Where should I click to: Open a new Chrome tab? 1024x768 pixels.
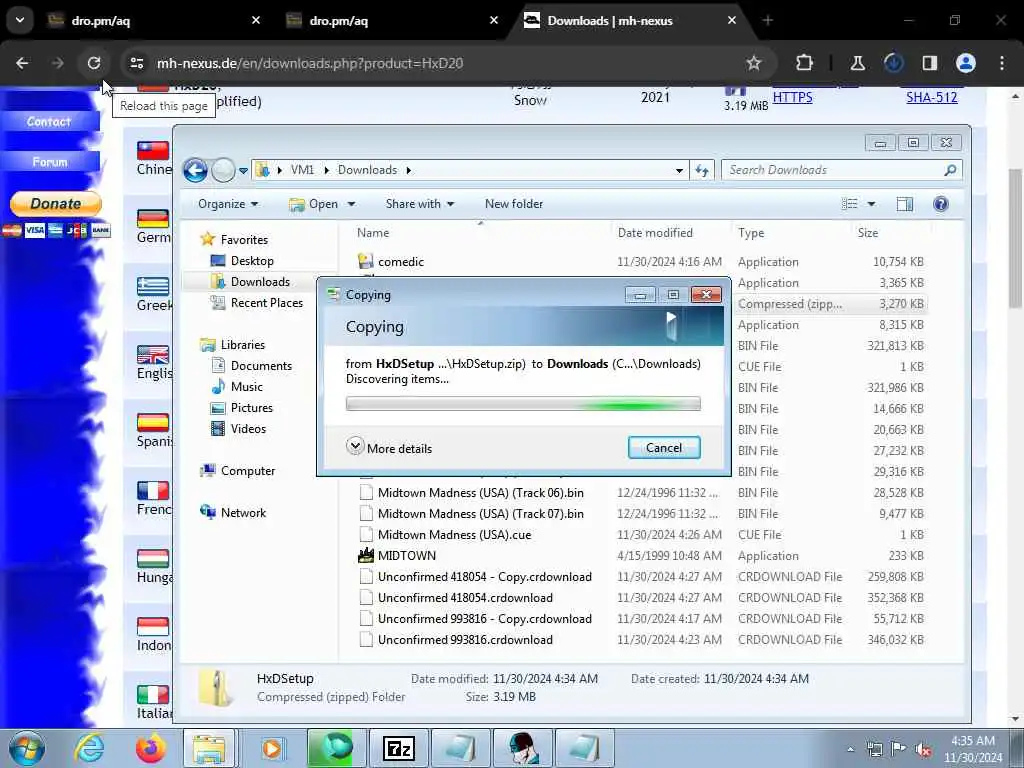(x=767, y=21)
